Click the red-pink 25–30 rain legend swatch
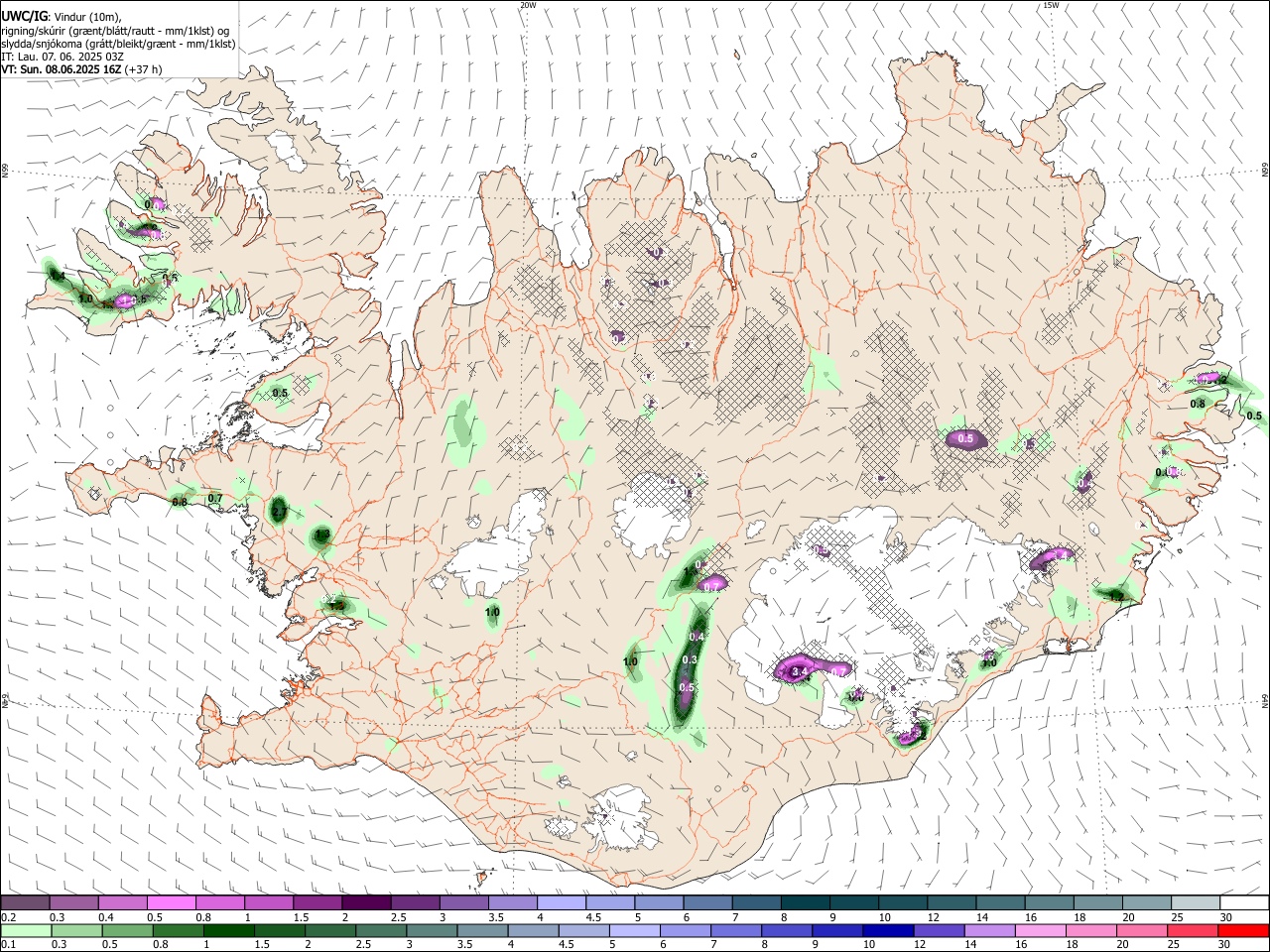The height and width of the screenshot is (952, 1270). [1194, 931]
